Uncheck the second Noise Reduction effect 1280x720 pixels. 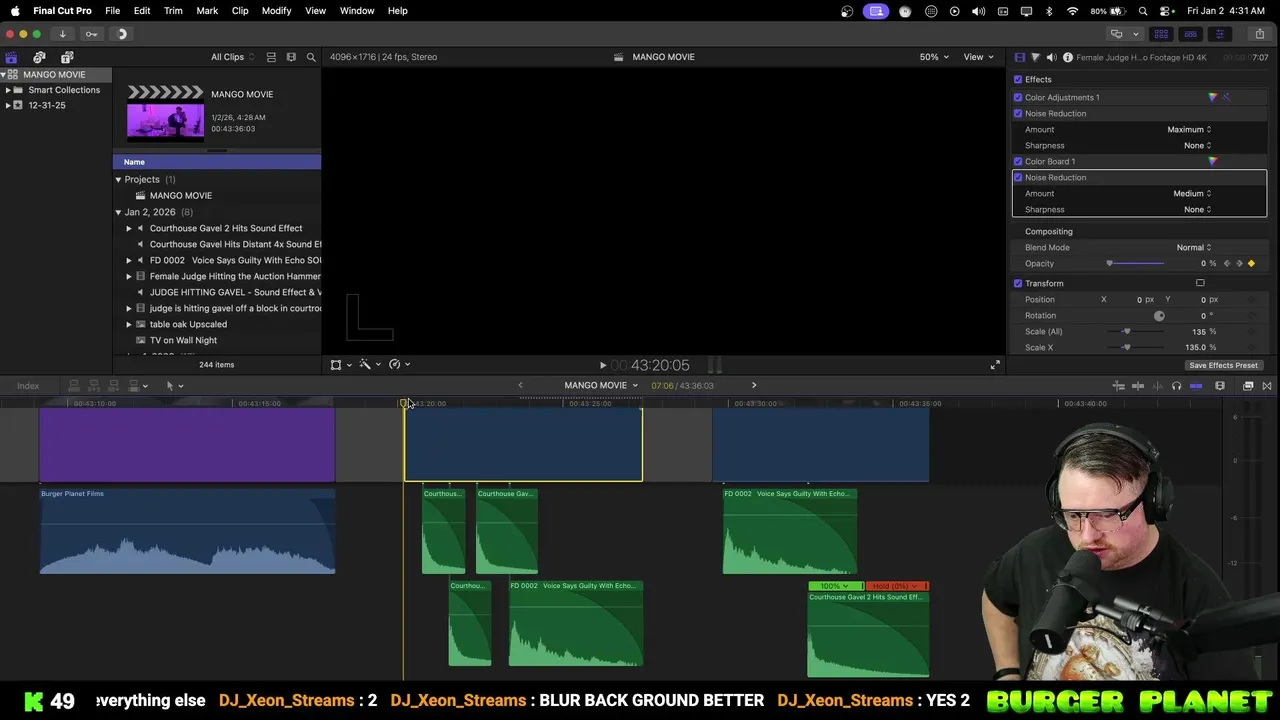(1018, 177)
